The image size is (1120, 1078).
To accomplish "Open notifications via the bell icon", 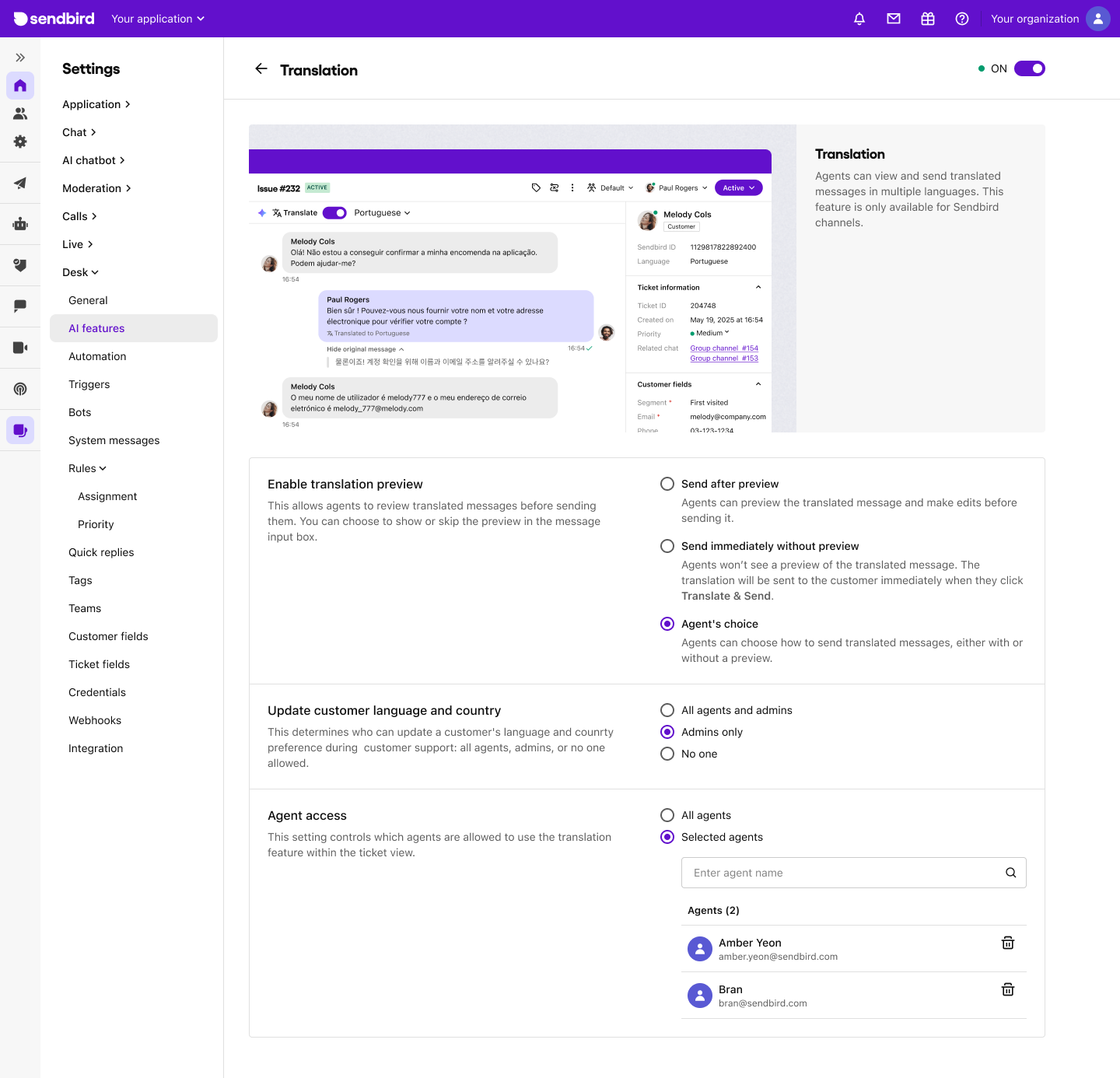I will 859,18.
